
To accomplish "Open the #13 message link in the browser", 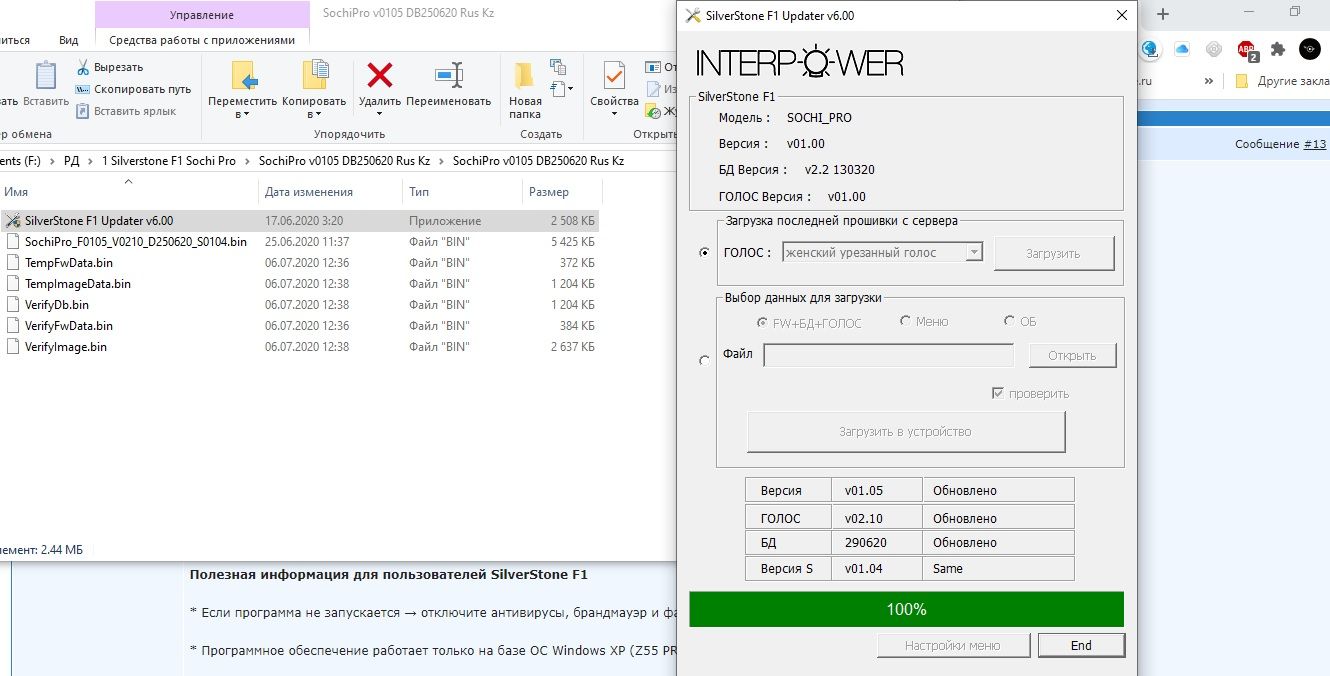I will [x=1315, y=144].
